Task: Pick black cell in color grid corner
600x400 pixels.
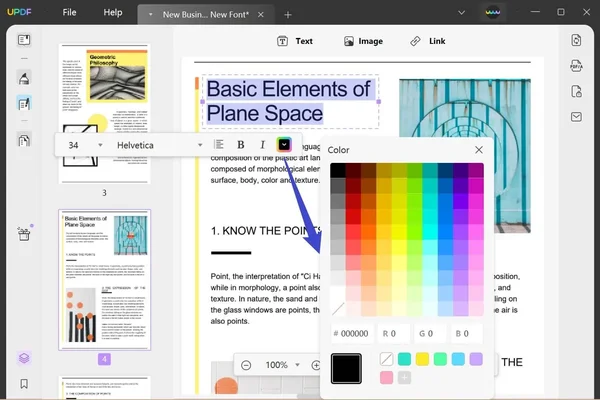Action: tap(338, 170)
